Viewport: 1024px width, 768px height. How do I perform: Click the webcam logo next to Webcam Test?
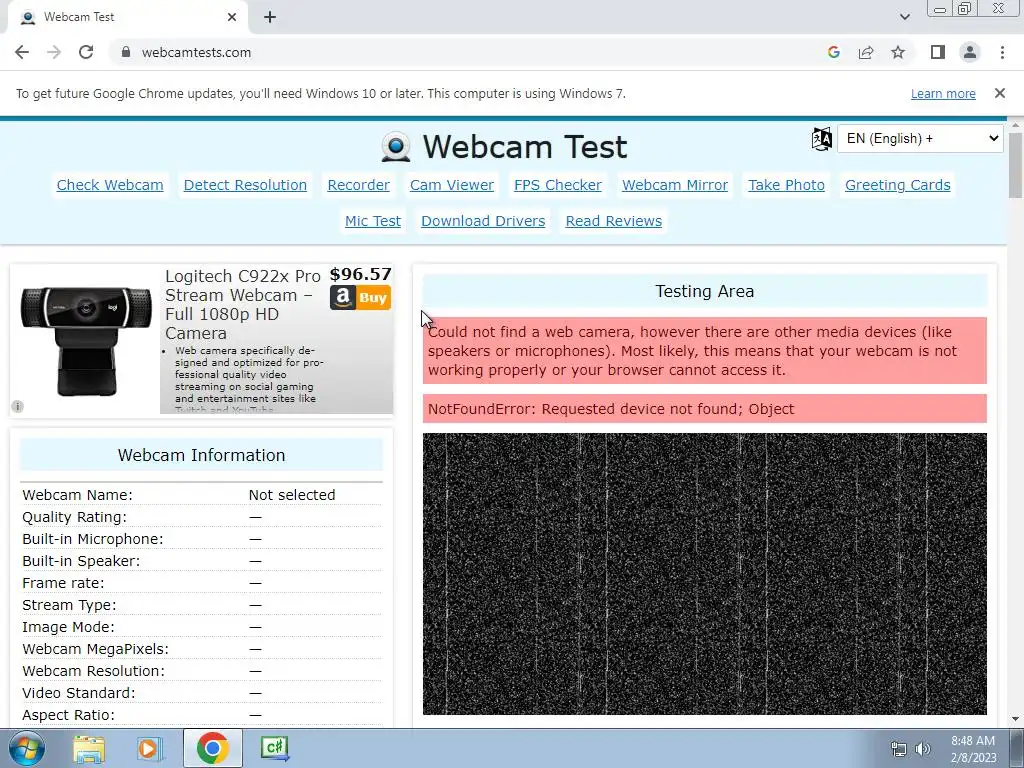[396, 146]
